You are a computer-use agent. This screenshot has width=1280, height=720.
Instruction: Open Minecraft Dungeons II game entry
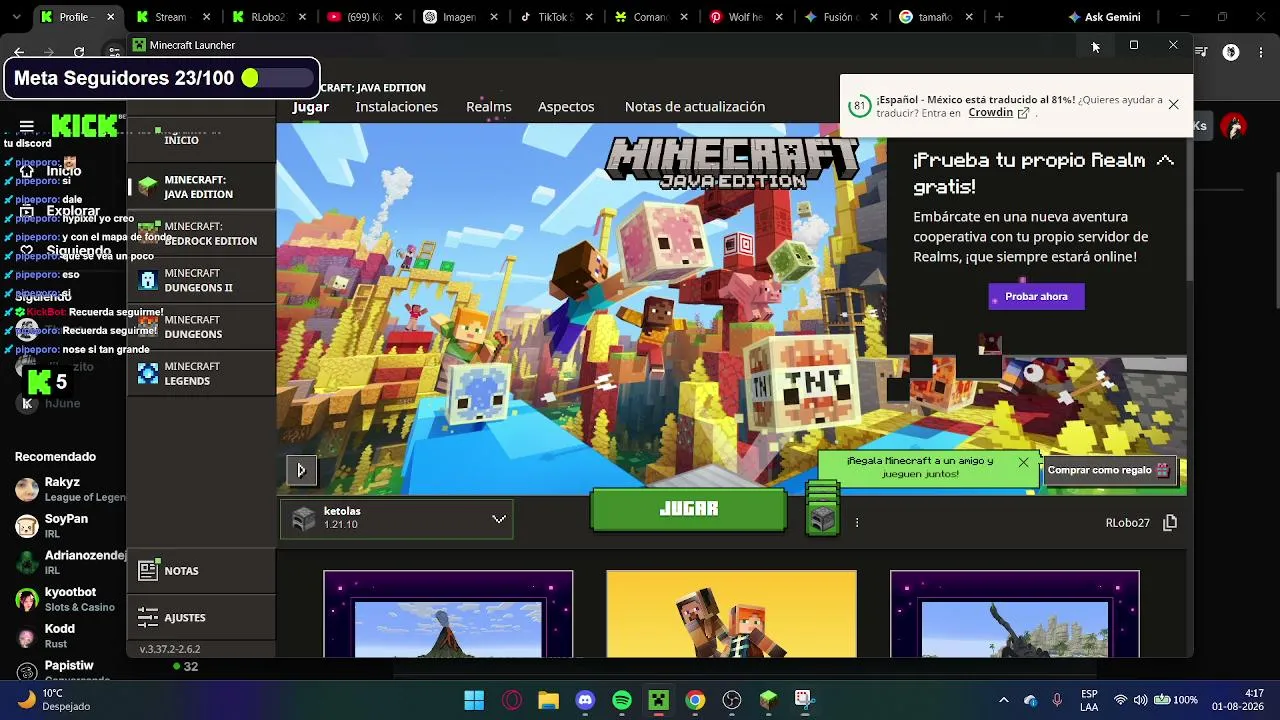pyautogui.click(x=201, y=281)
